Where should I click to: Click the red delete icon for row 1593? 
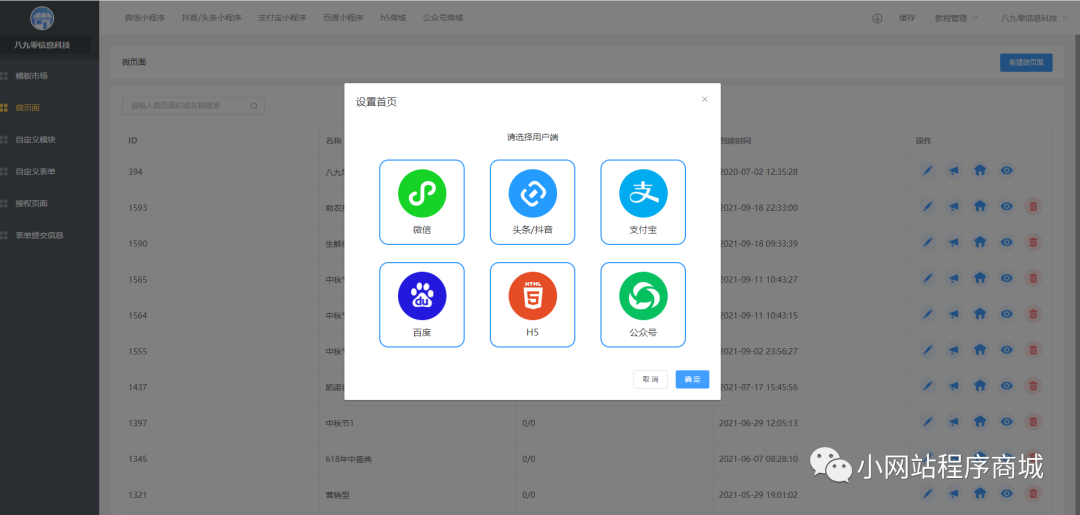[x=1032, y=206]
